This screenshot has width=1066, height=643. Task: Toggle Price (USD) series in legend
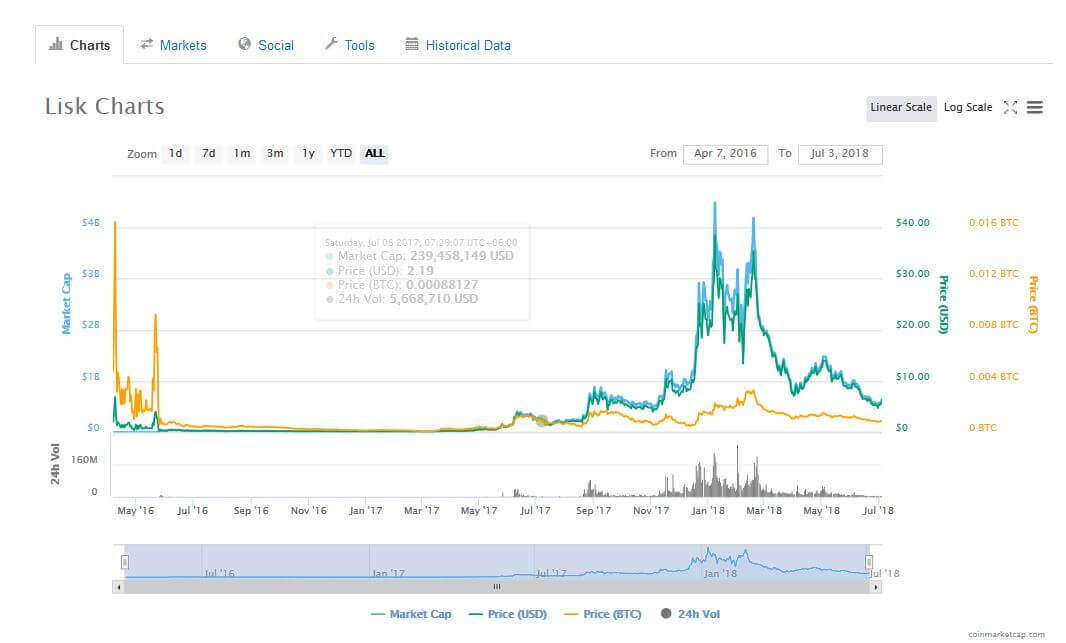point(509,614)
